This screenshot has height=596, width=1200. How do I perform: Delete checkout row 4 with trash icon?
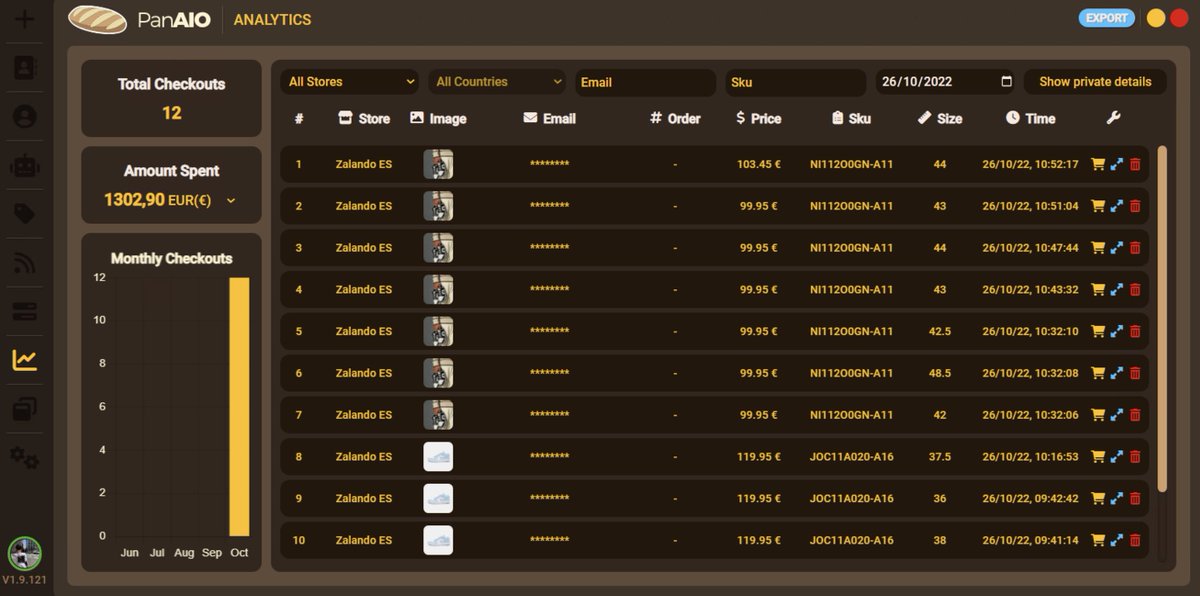[x=1135, y=290]
